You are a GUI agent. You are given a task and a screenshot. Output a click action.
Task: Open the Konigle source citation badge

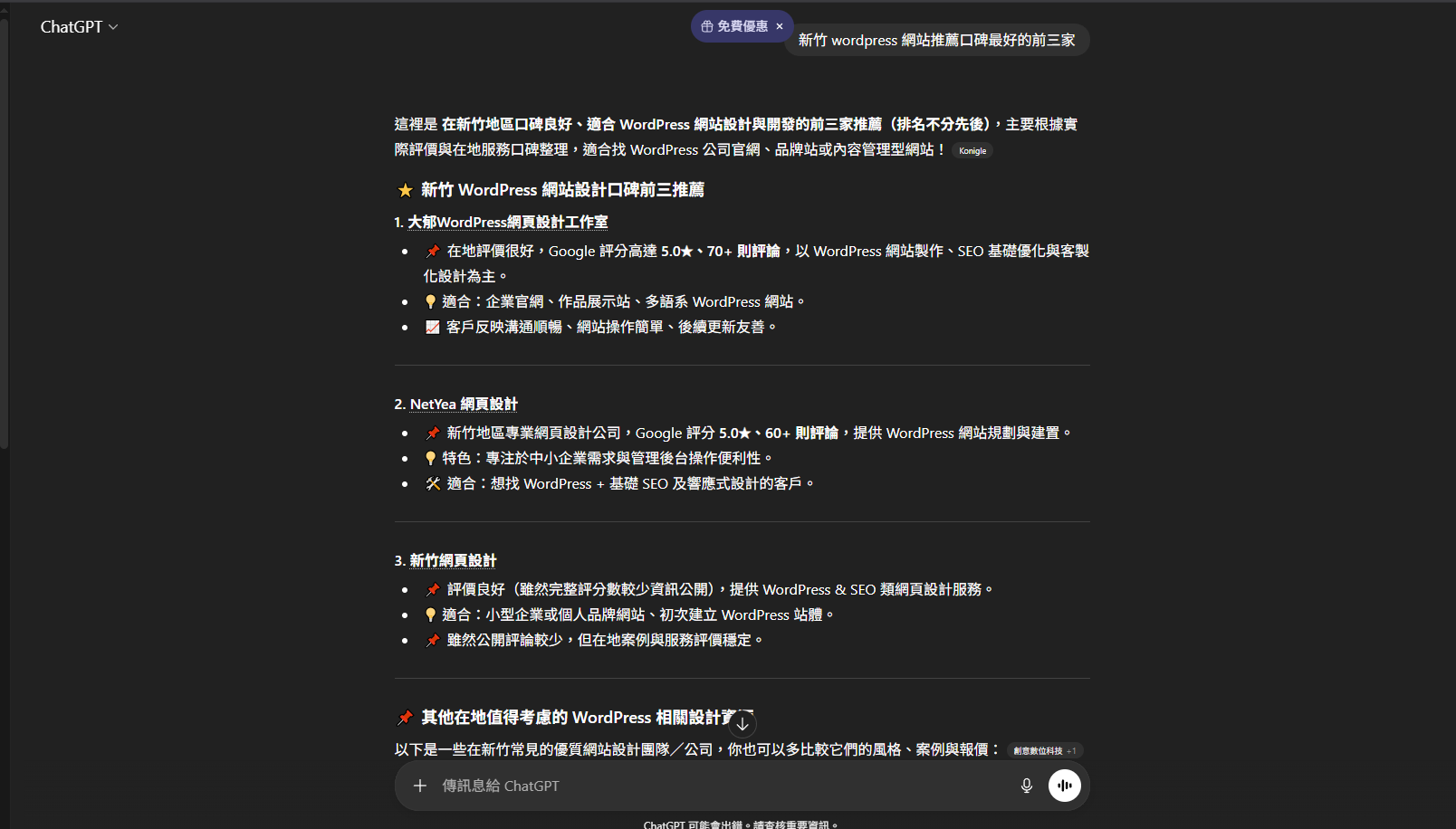(x=972, y=150)
